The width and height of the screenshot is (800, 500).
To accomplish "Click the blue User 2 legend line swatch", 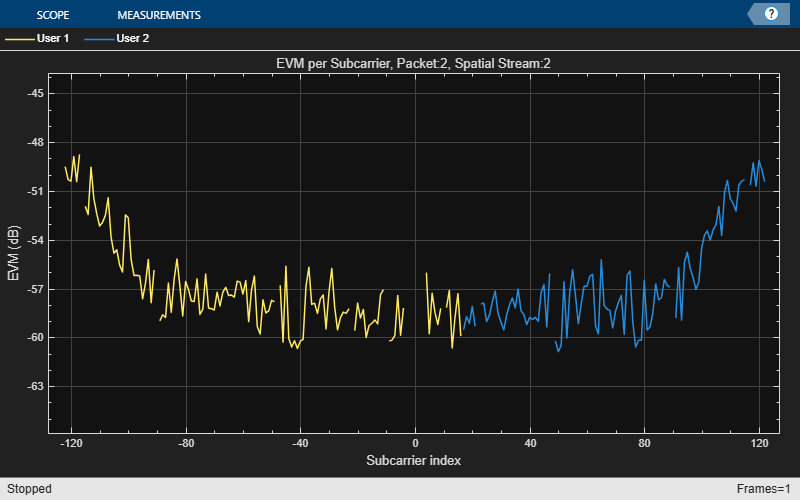I will tap(98, 39).
